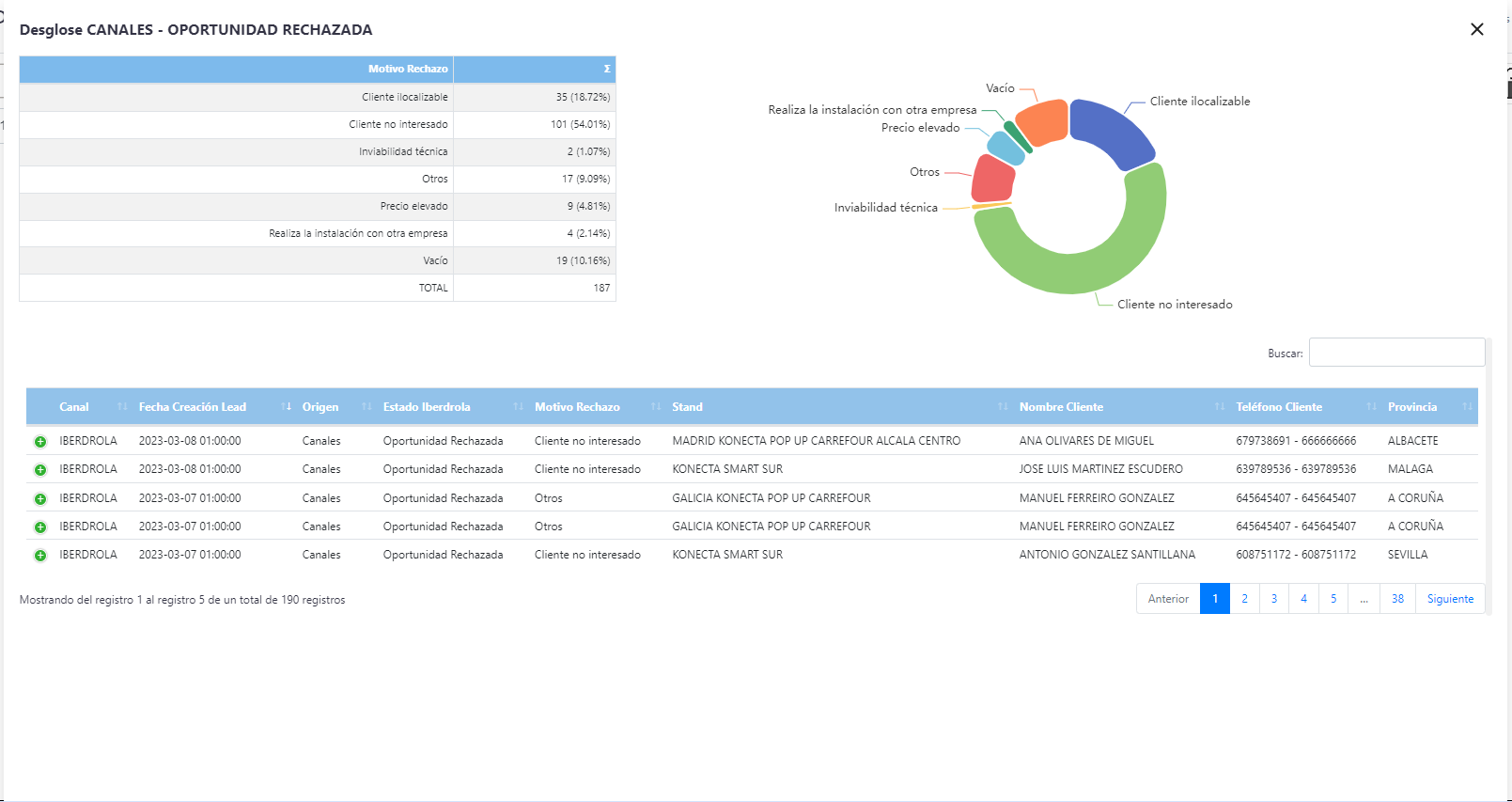Select current page 1 button
This screenshot has height=802, width=1512.
[x=1215, y=599]
